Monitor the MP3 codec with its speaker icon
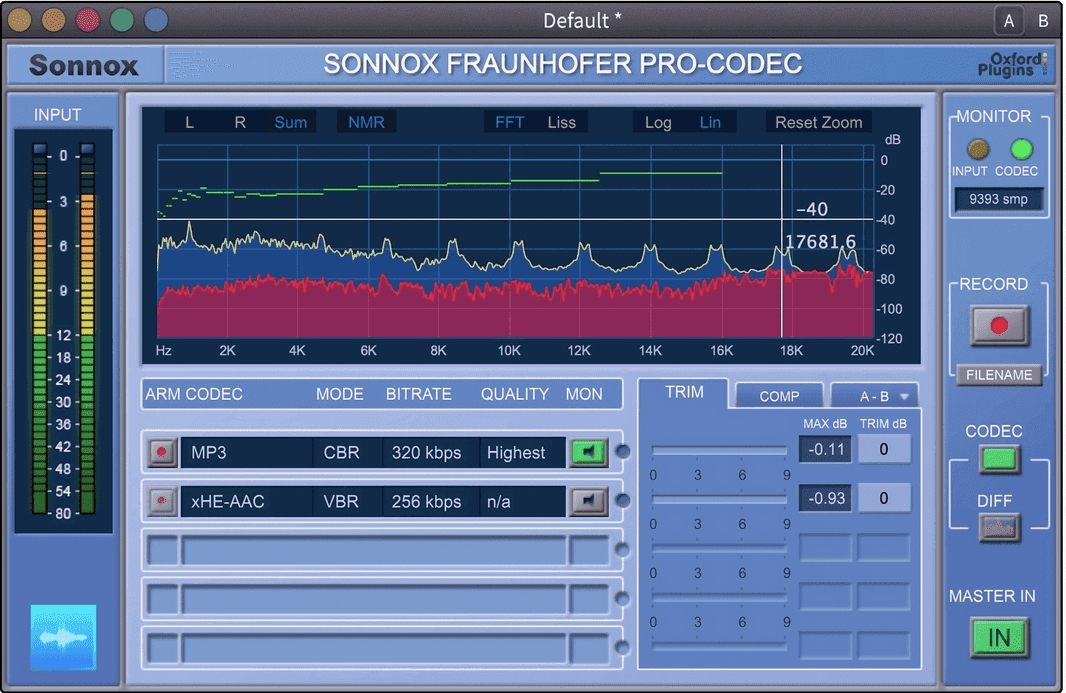Image resolution: width=1066 pixels, height=693 pixels. (588, 453)
